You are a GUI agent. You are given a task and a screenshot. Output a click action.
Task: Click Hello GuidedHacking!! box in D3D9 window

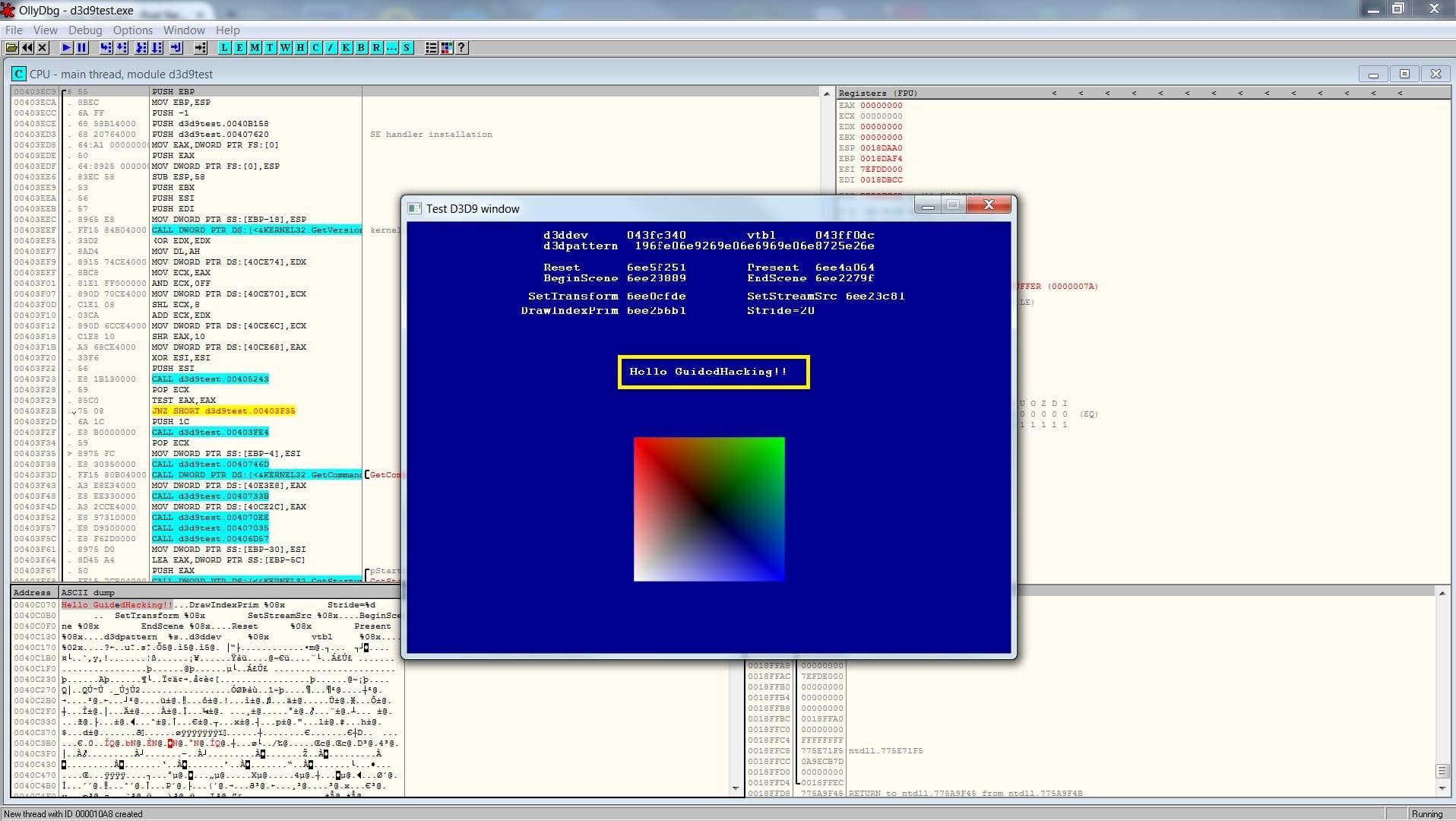[x=714, y=372]
